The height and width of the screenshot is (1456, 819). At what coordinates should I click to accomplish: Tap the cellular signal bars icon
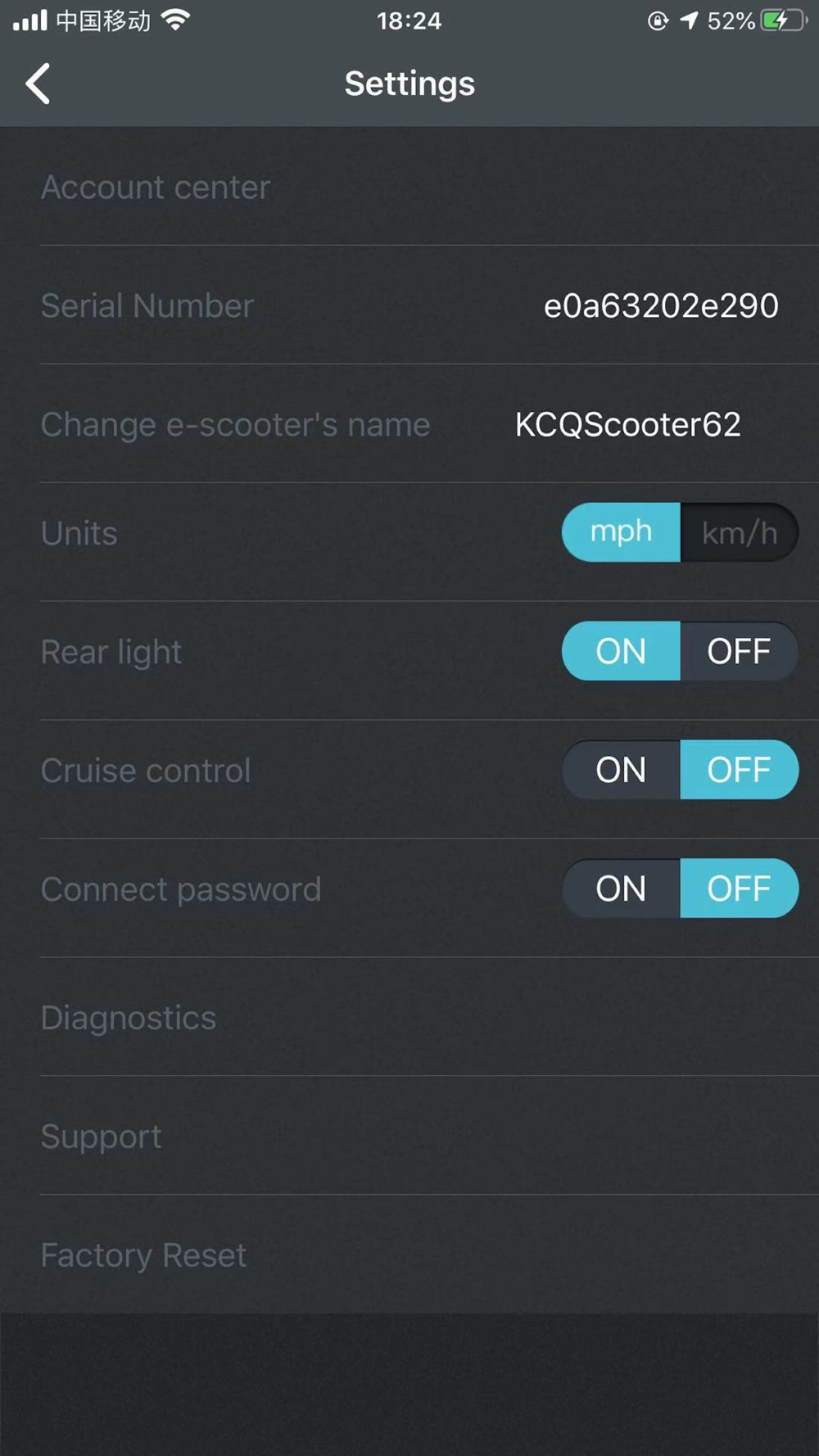30,20
